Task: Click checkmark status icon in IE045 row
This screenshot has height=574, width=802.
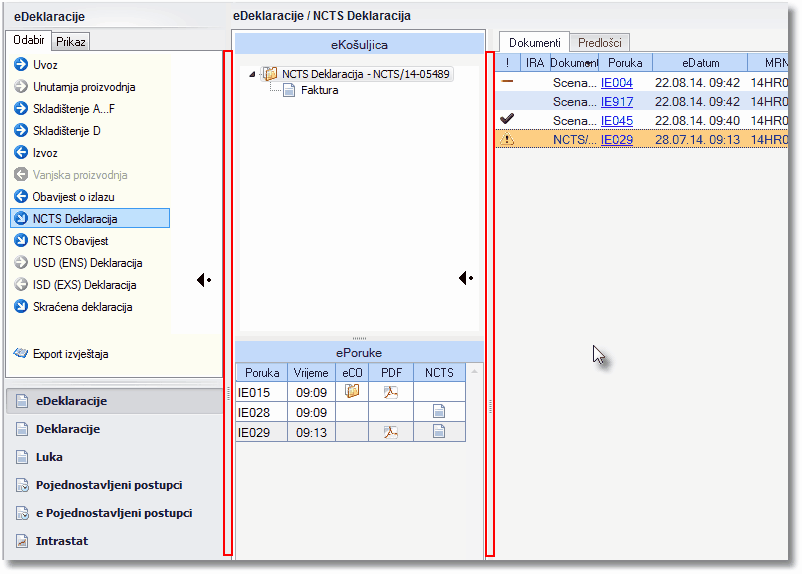Action: click(x=507, y=119)
